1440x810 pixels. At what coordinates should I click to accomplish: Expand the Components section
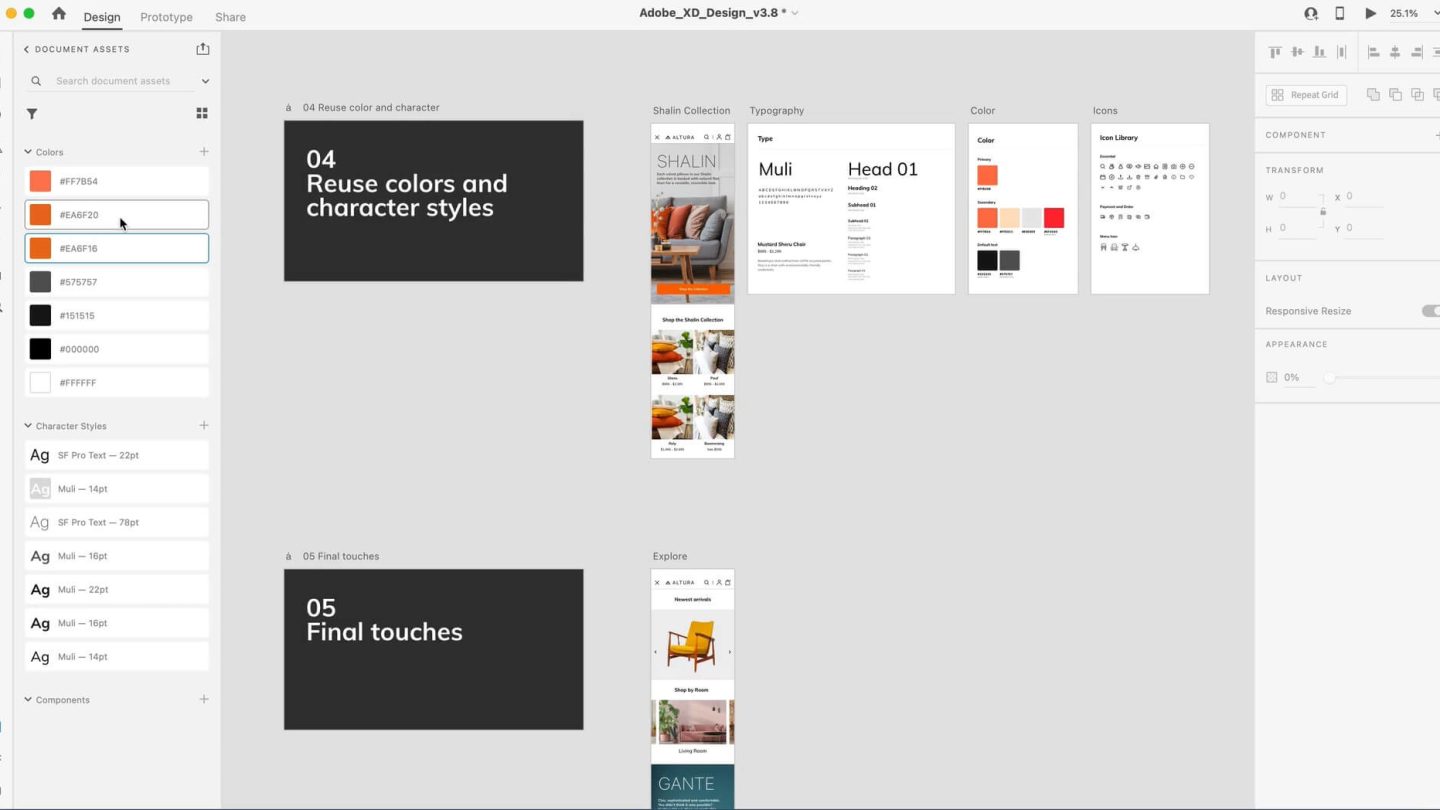click(x=28, y=700)
